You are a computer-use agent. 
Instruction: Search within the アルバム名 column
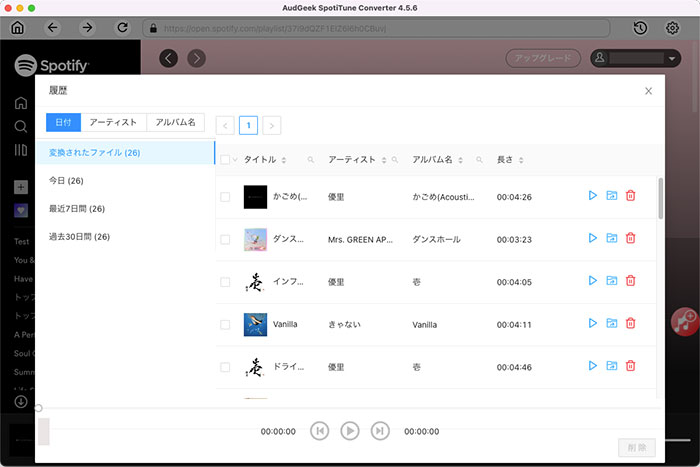click(479, 160)
